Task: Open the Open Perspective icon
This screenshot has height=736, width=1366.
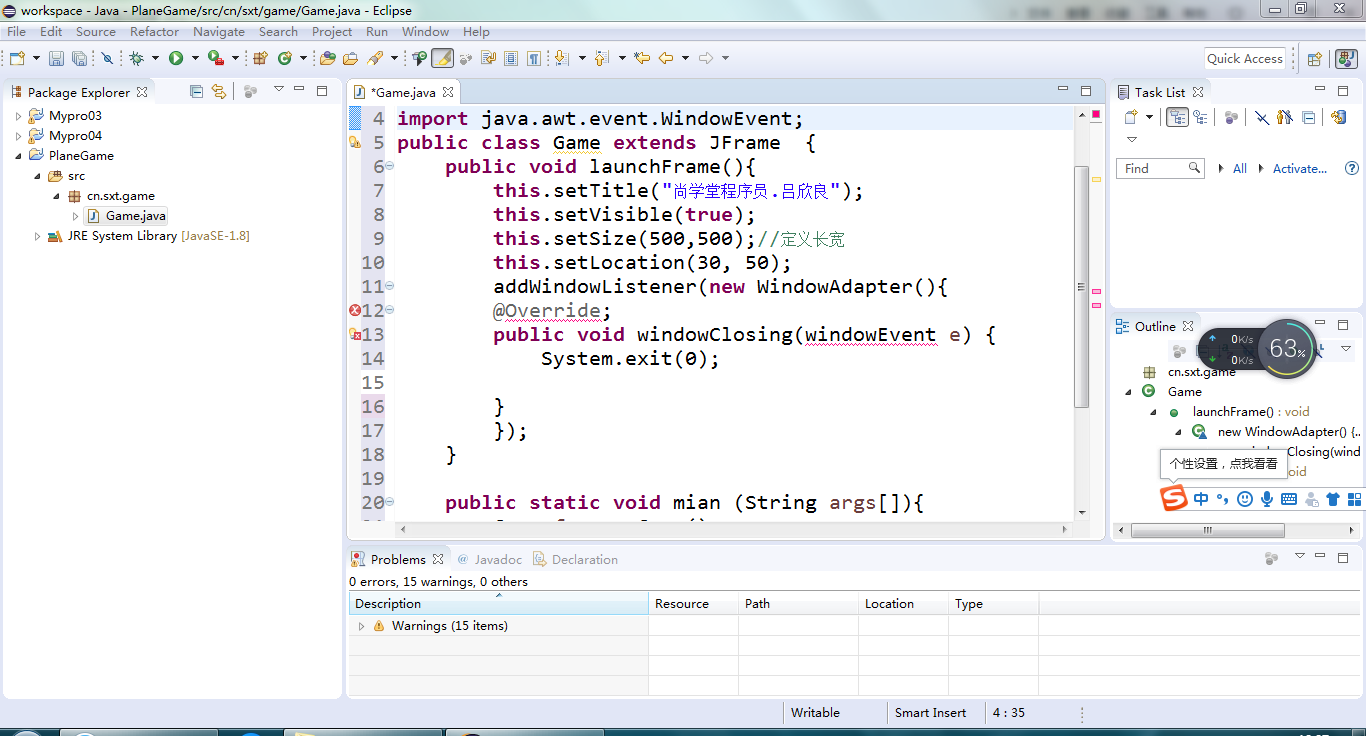Action: coord(1315,59)
